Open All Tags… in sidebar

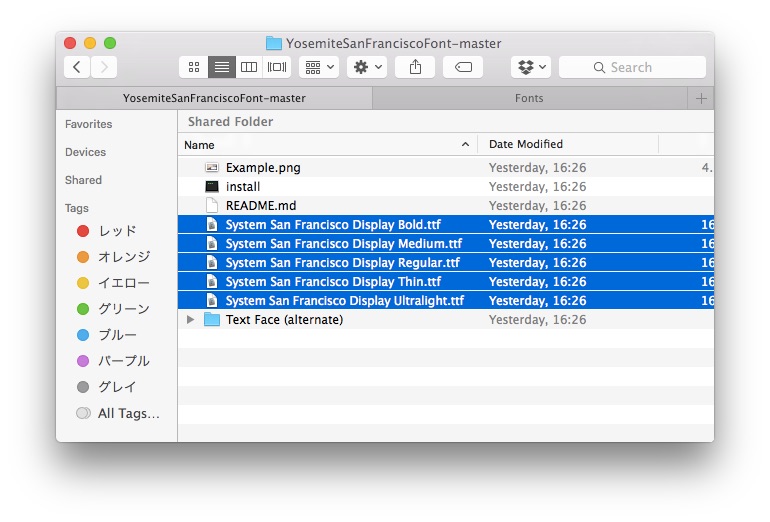click(x=118, y=413)
